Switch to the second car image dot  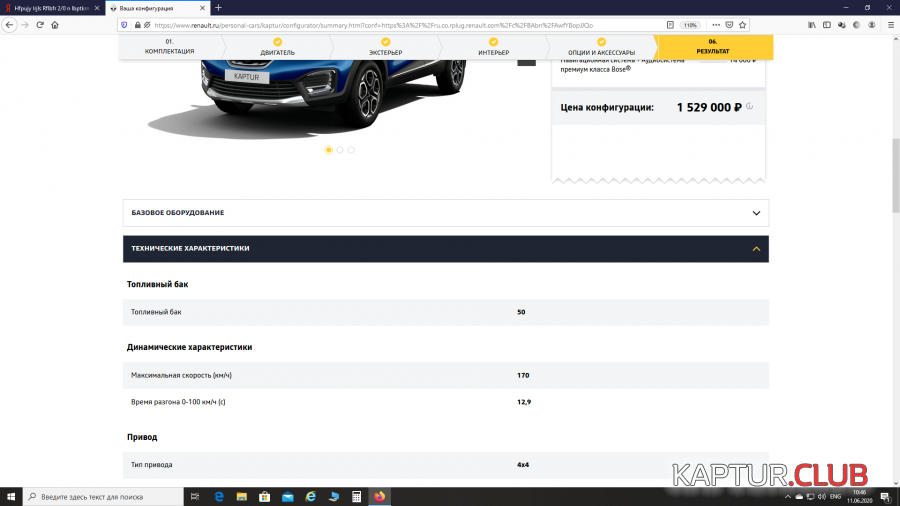340,150
